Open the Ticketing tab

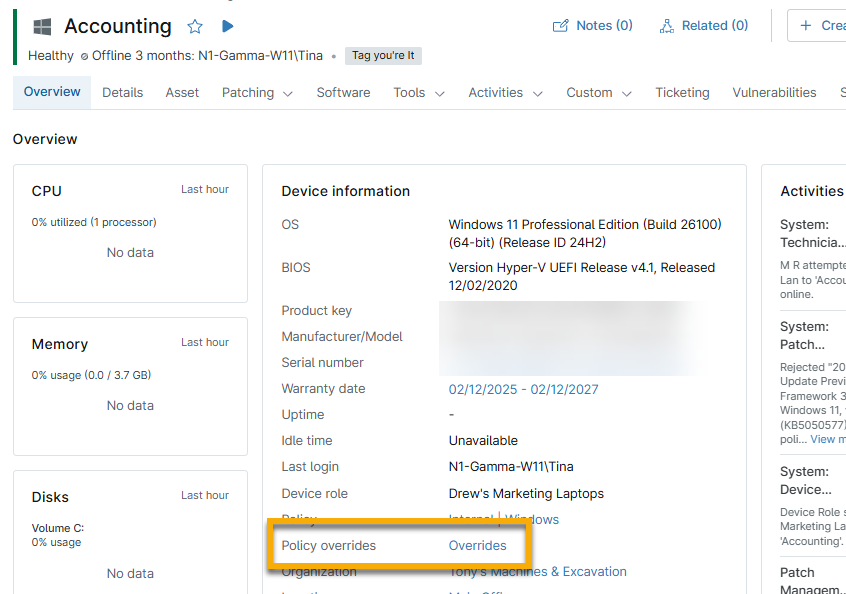(x=682, y=92)
